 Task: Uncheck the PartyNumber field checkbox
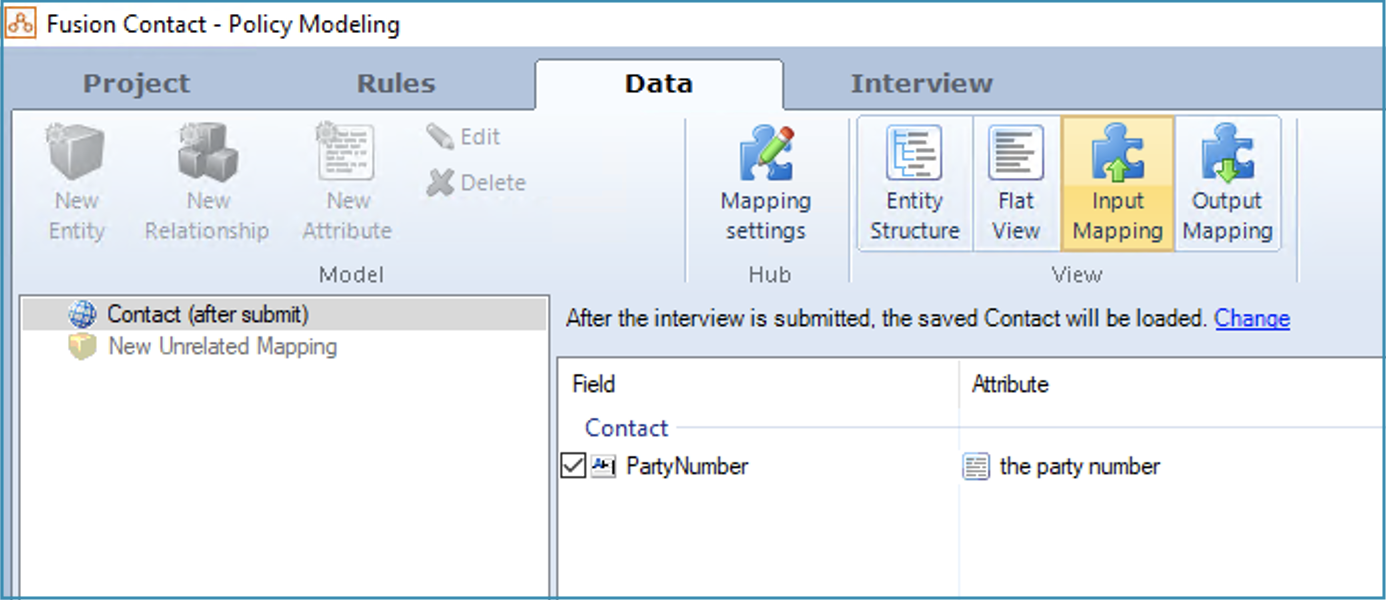pos(573,466)
